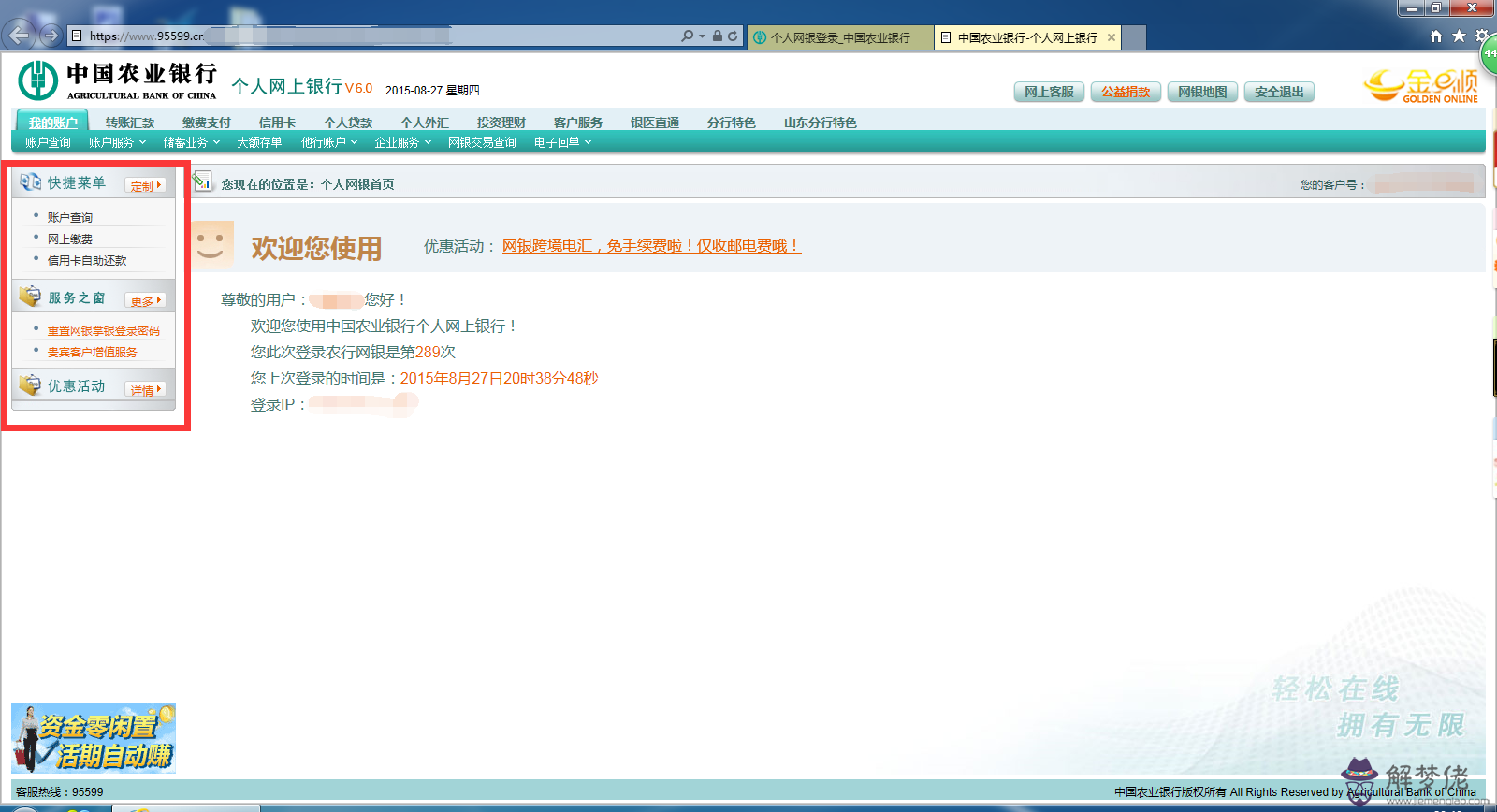Expand the 企业服务 dropdown

402,142
